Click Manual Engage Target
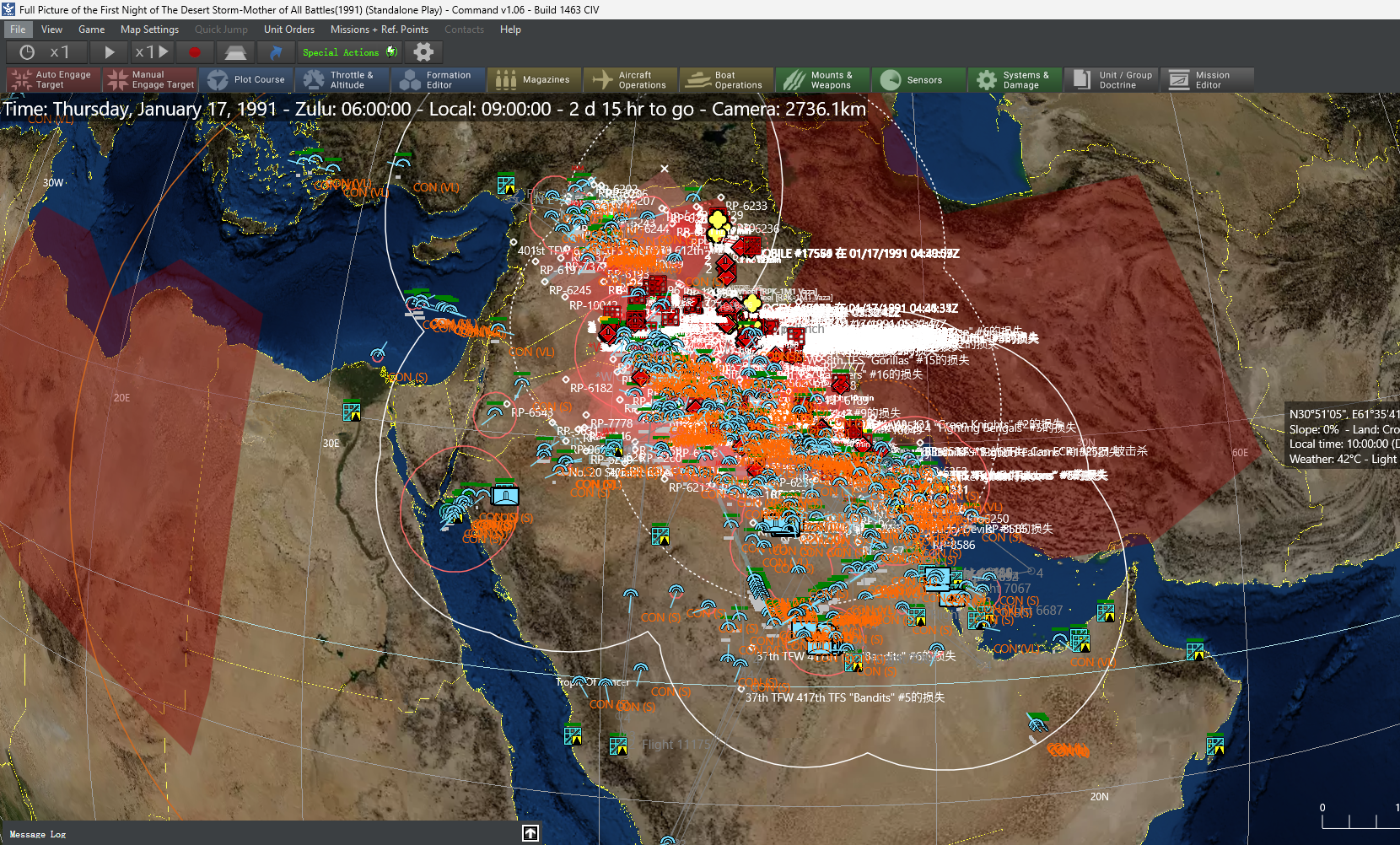 pos(150,80)
